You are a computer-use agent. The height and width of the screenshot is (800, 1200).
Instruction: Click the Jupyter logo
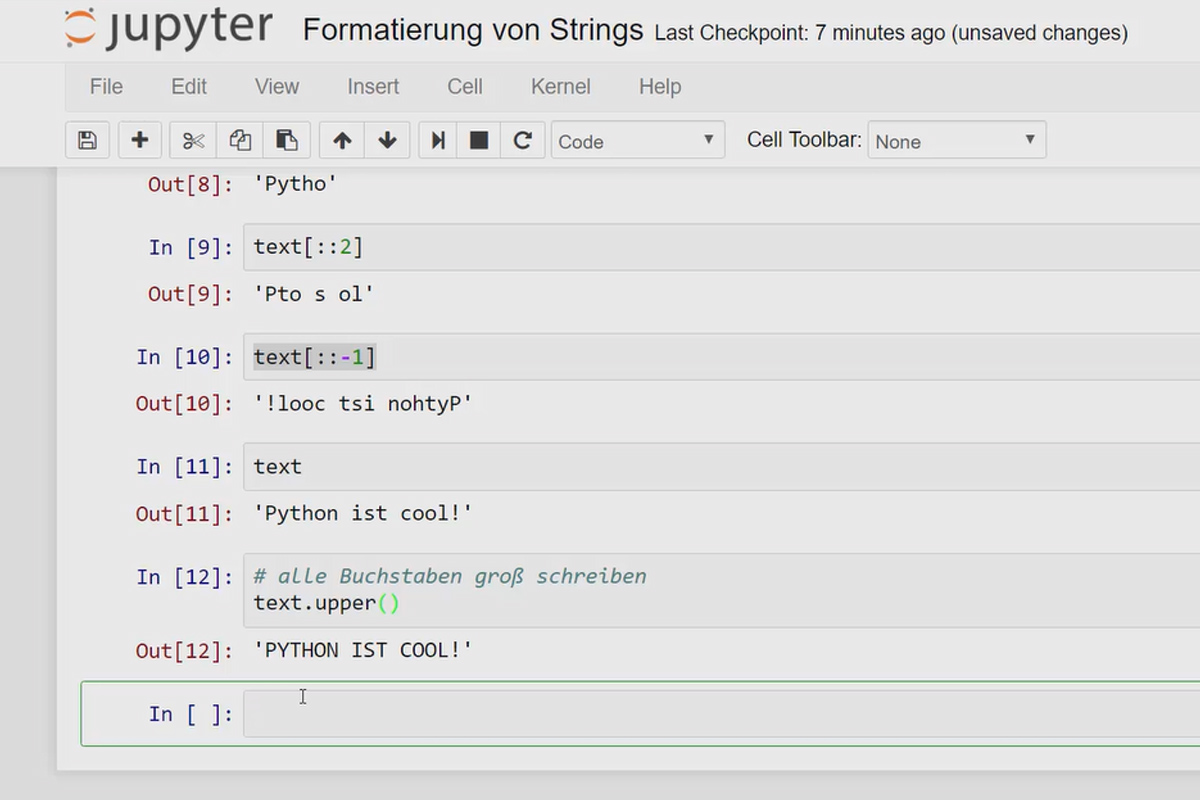tap(168, 28)
